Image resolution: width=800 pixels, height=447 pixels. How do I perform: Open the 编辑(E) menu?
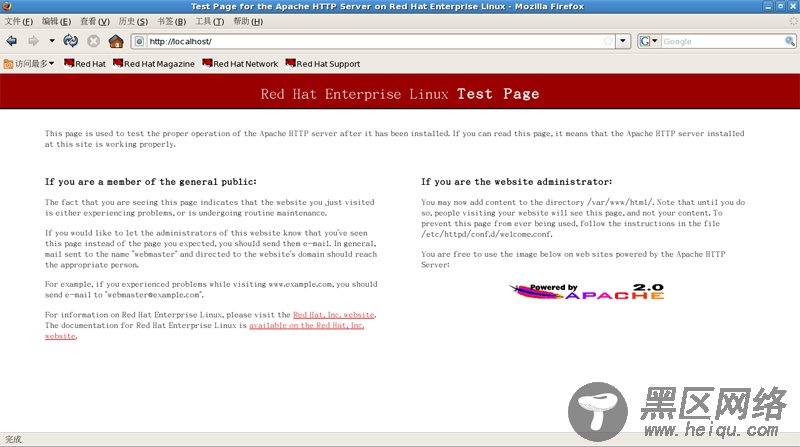point(57,21)
